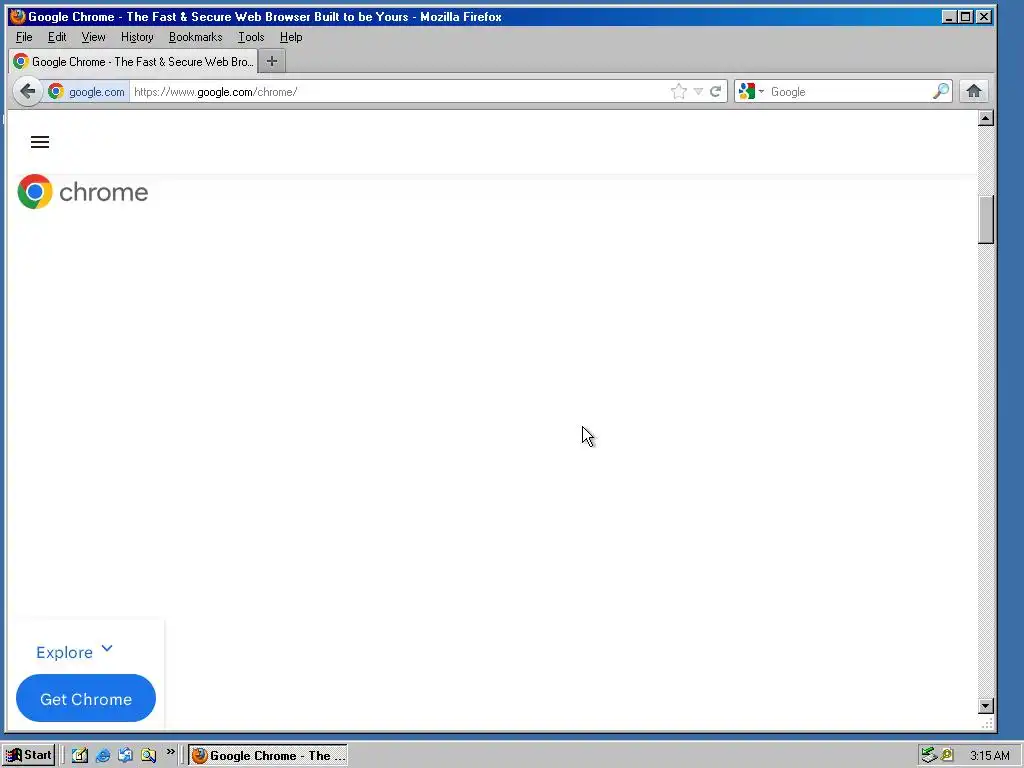Viewport: 1024px width, 768px height.
Task: Maximize the Firefox window
Action: [966, 16]
